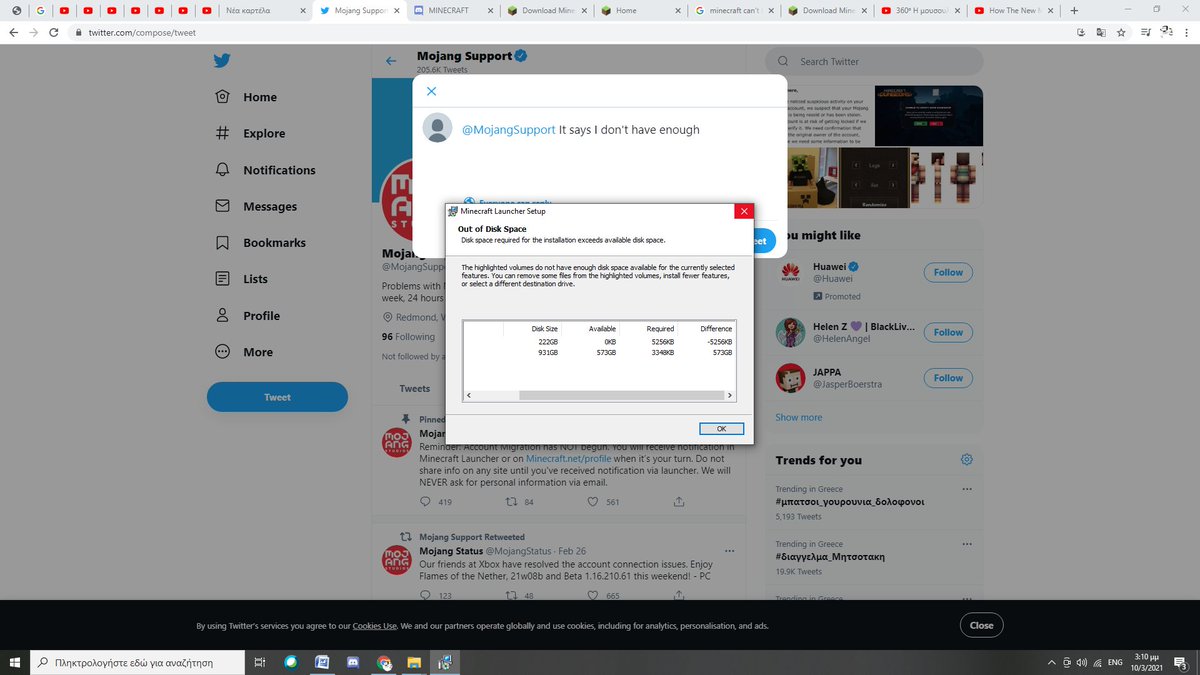
Task: Select the 222GB volume row
Action: click(599, 341)
